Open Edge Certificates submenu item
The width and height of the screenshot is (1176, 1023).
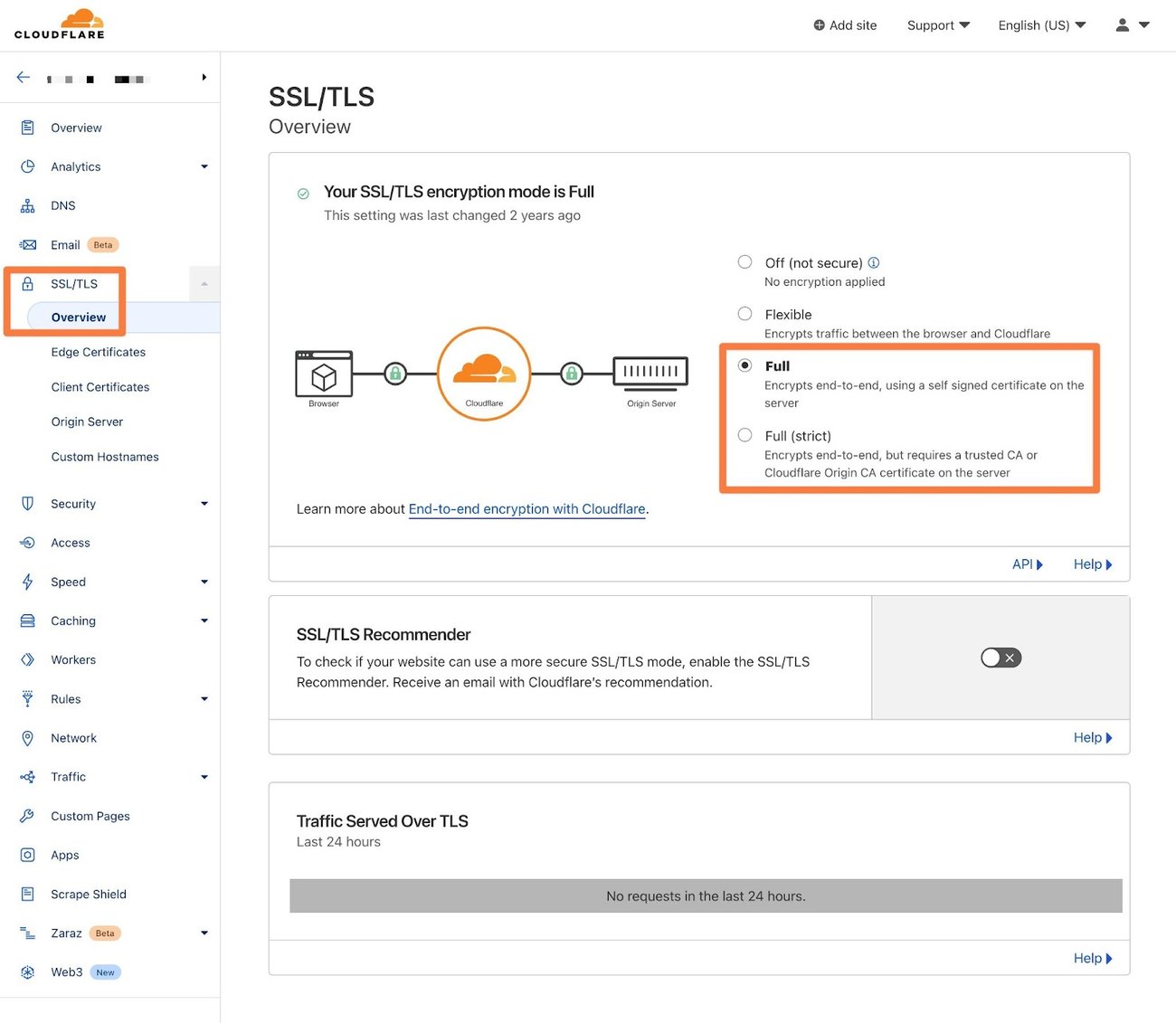99,352
